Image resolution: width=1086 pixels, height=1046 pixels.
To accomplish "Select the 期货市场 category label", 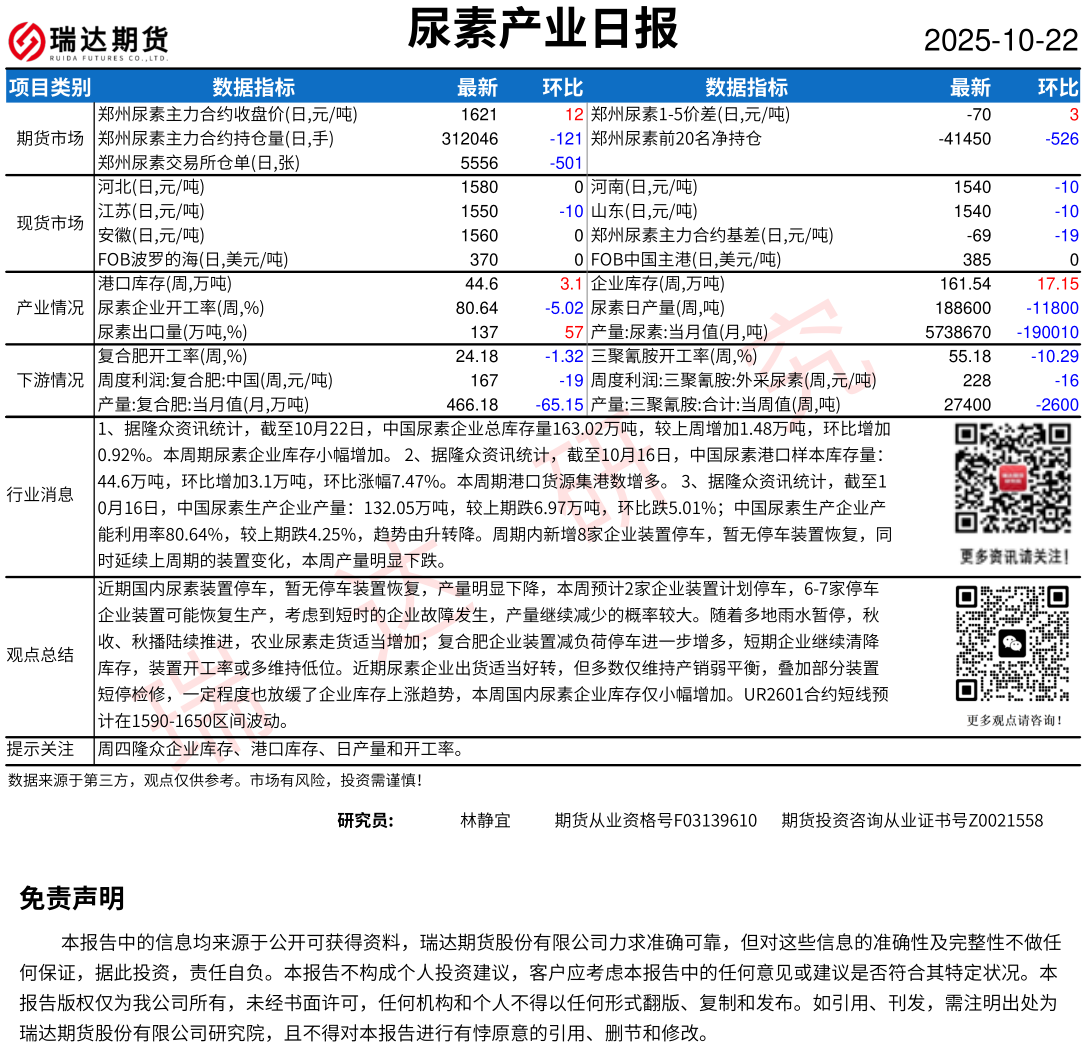I will click(50, 138).
